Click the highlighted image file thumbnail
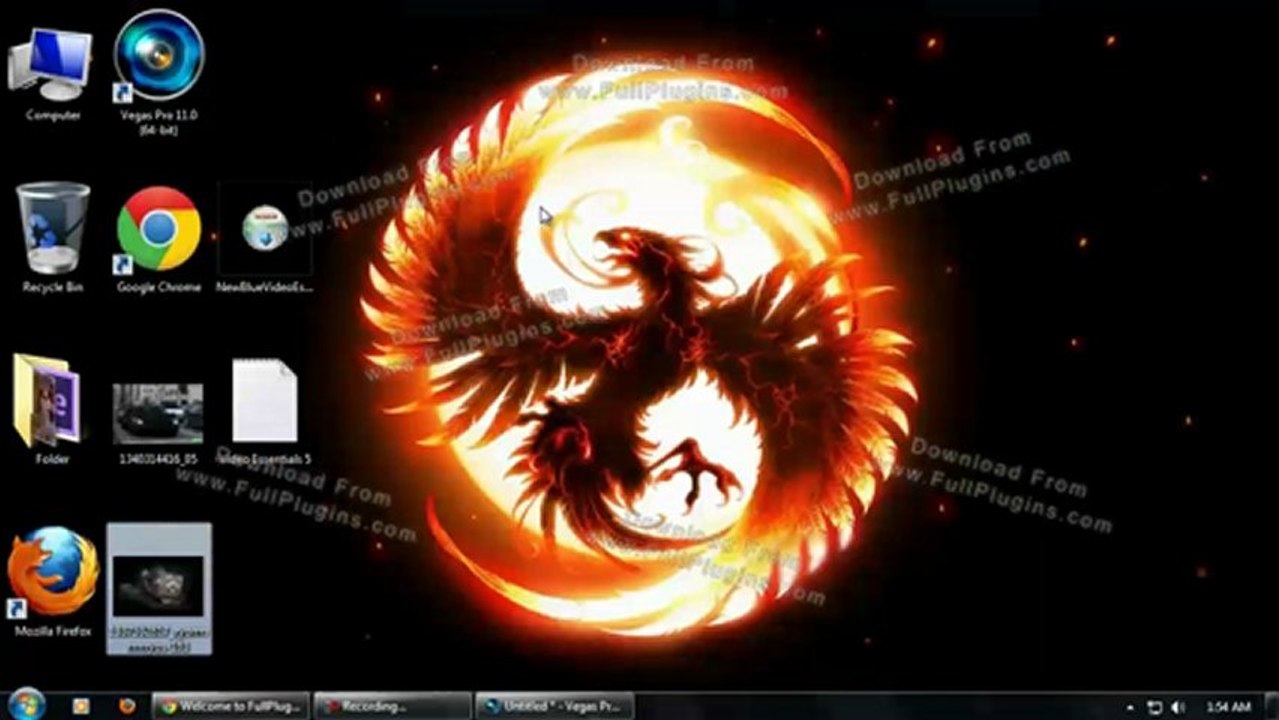1279x720 pixels. tap(159, 589)
